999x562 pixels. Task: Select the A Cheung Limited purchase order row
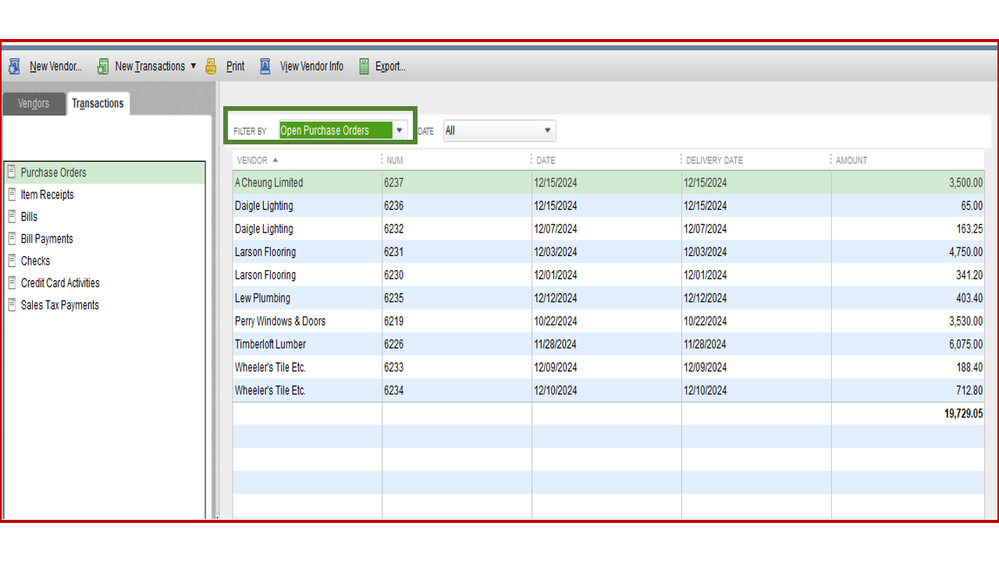(269, 183)
